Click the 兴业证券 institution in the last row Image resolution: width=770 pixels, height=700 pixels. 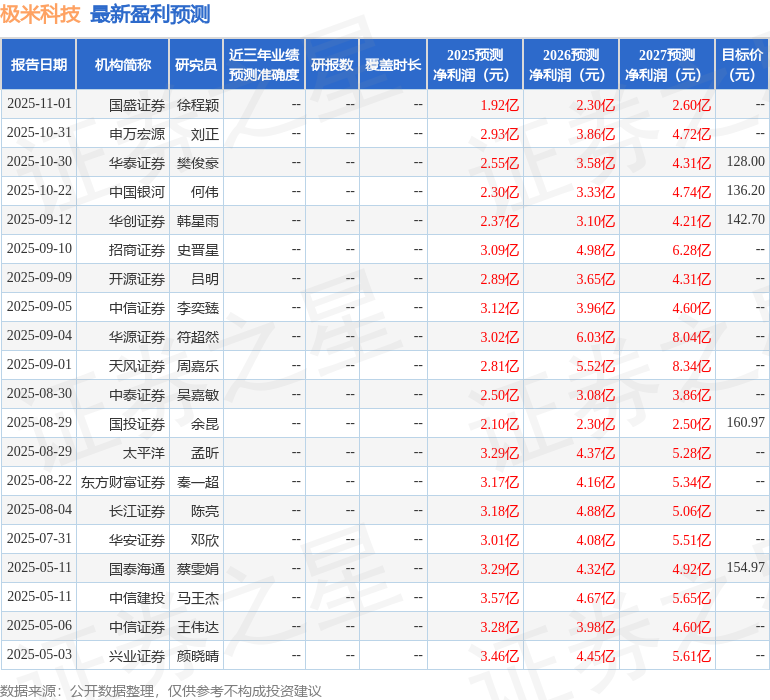137,656
